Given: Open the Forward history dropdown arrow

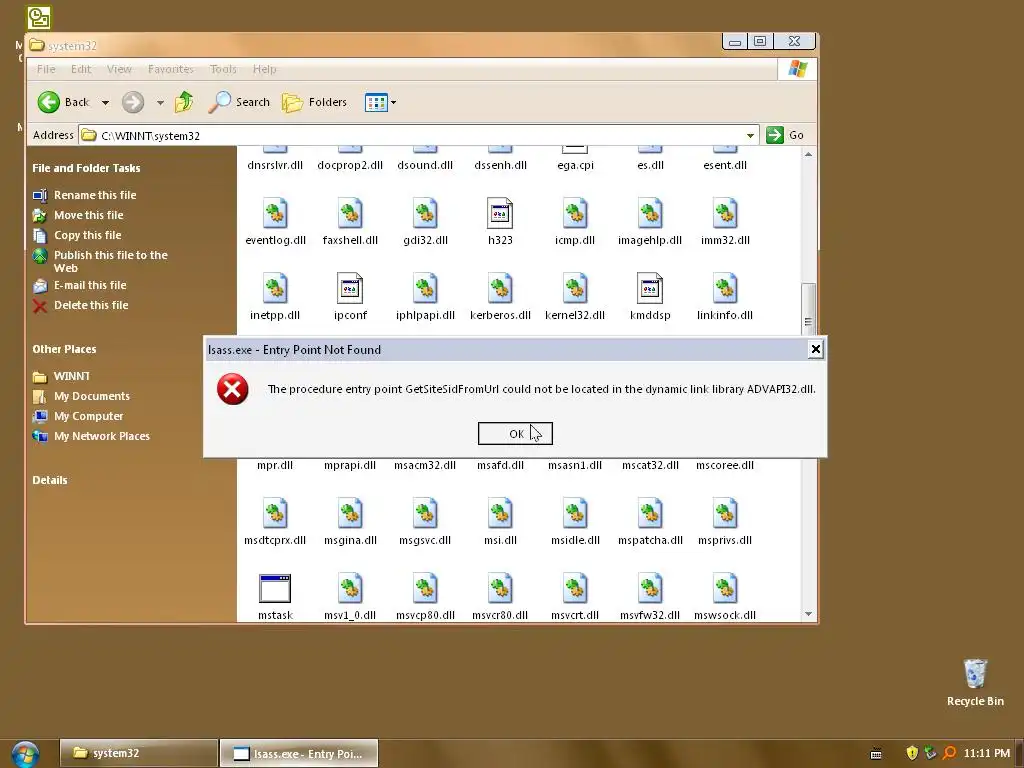Looking at the screenshot, I should [160, 103].
